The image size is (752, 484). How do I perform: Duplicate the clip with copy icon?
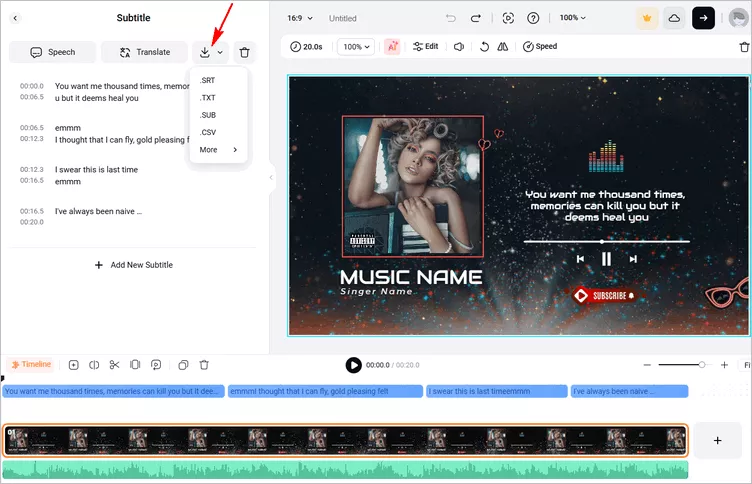183,365
